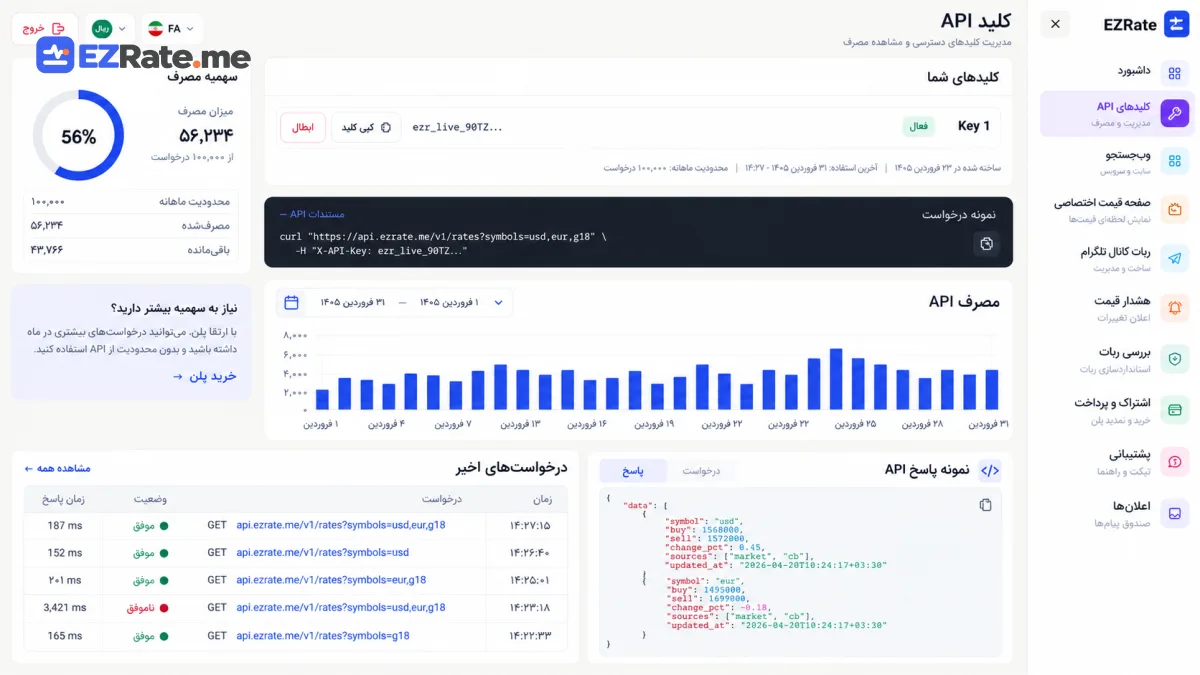Switch to the پاسخ response tab
Image resolution: width=1200 pixels, height=675 pixels.
click(x=634, y=470)
